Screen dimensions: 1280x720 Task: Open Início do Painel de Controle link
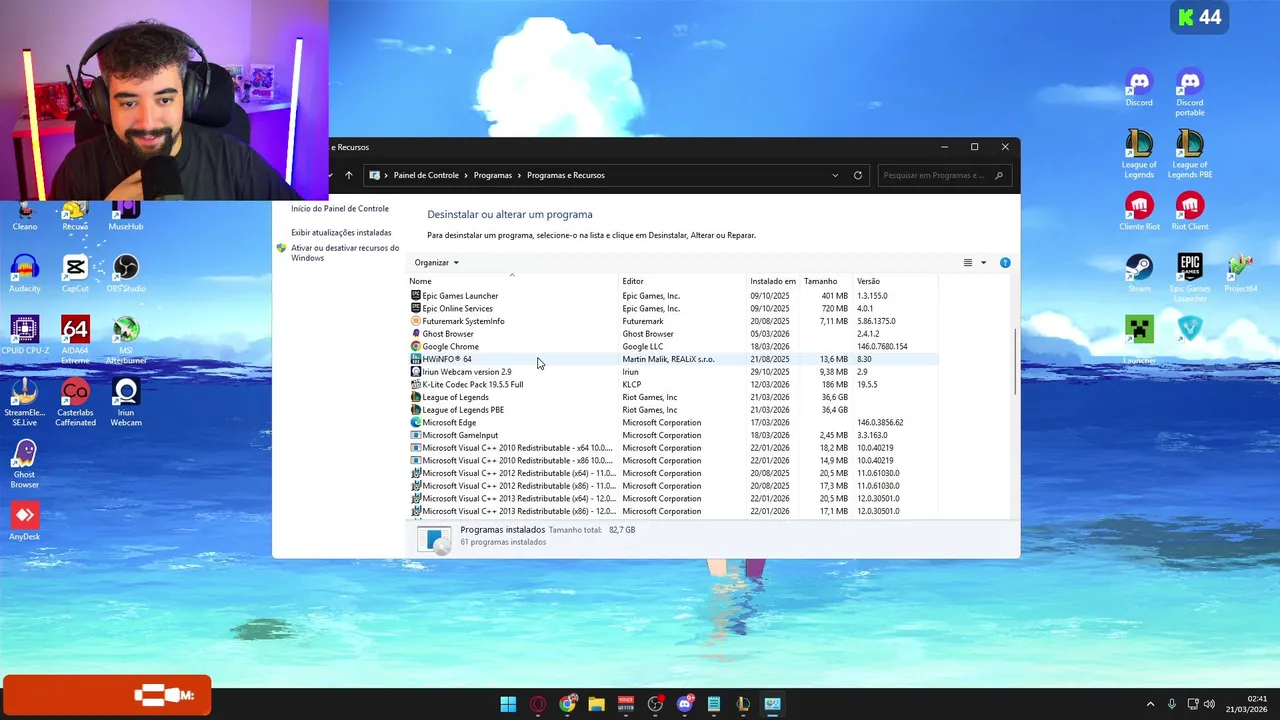coord(340,209)
